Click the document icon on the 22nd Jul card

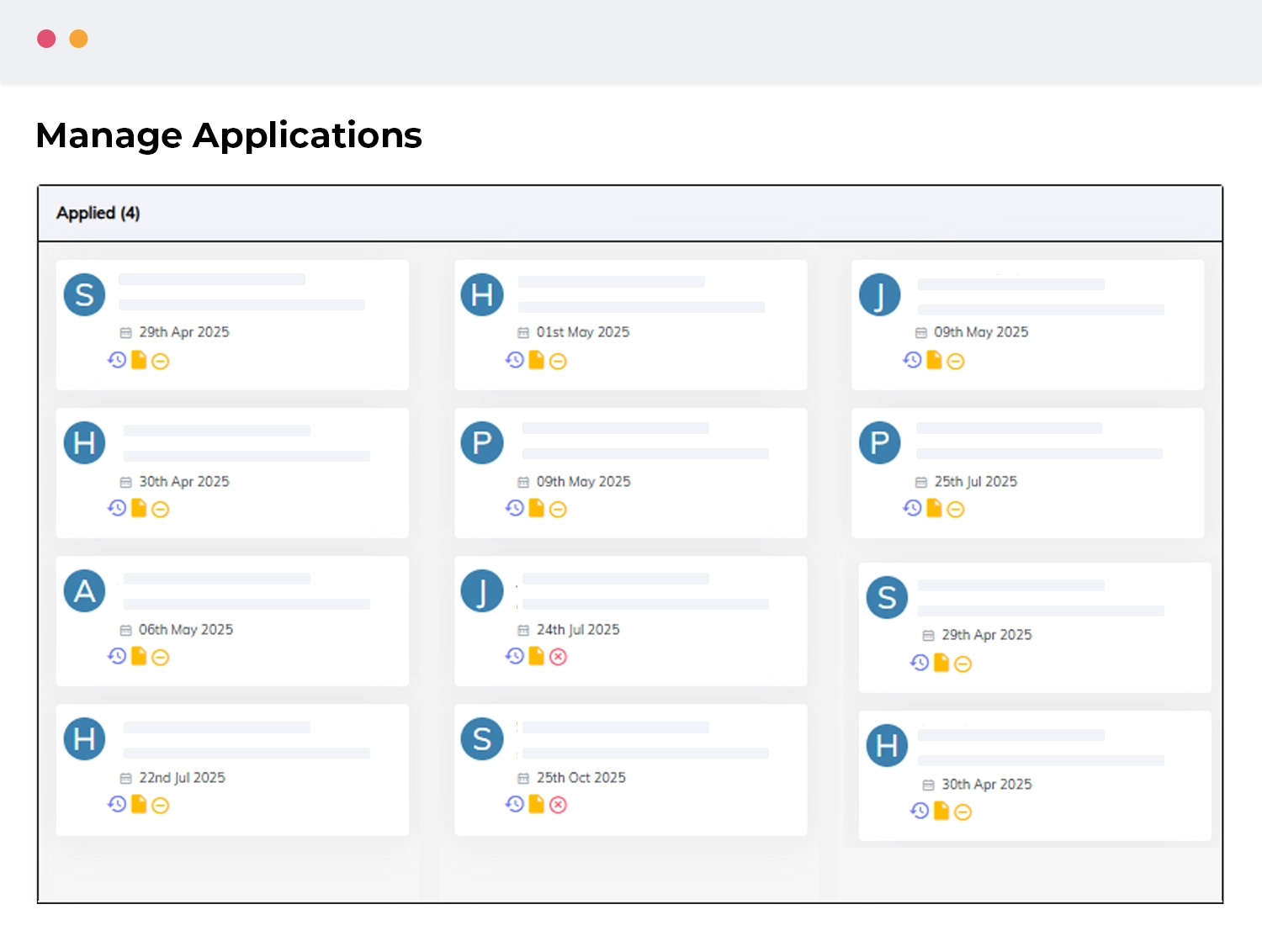[x=138, y=805]
